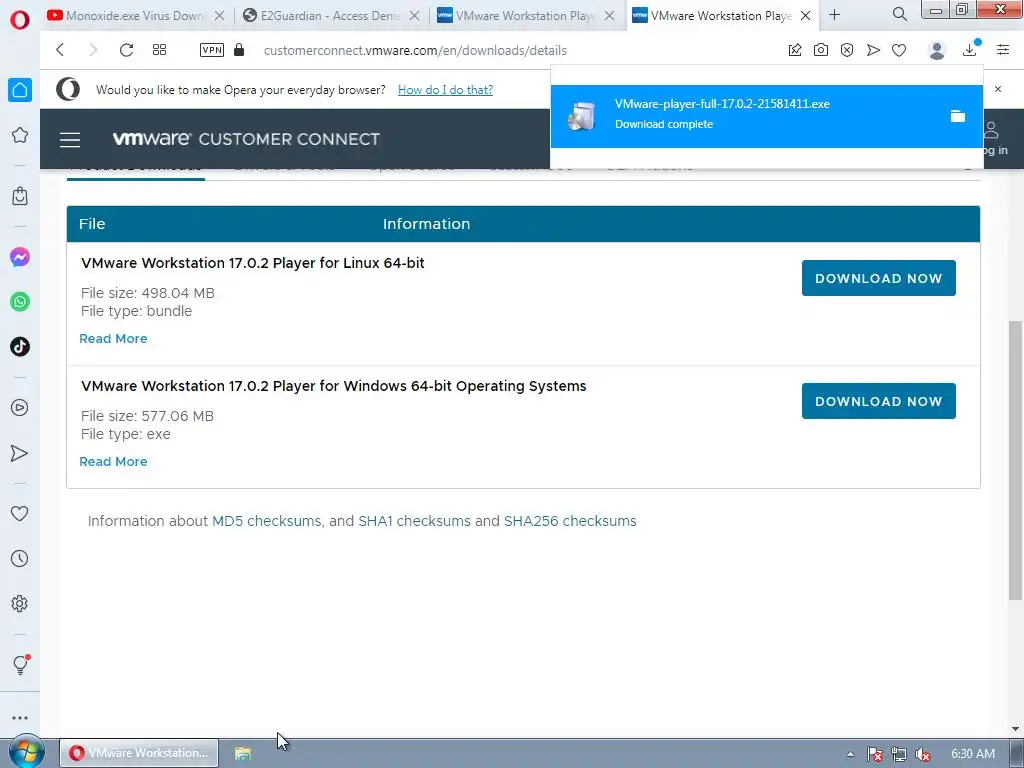Open the Opera profile account icon
1024x768 pixels.
point(937,50)
